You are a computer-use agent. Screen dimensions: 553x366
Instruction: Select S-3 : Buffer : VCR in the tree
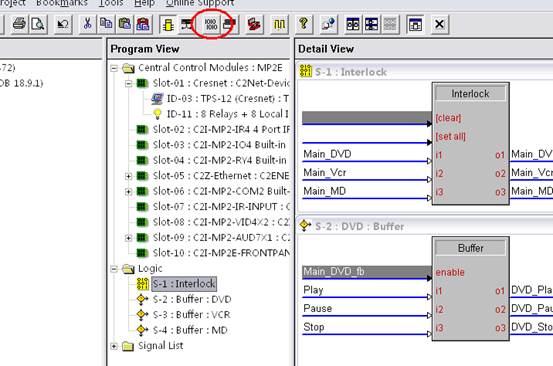pos(192,315)
